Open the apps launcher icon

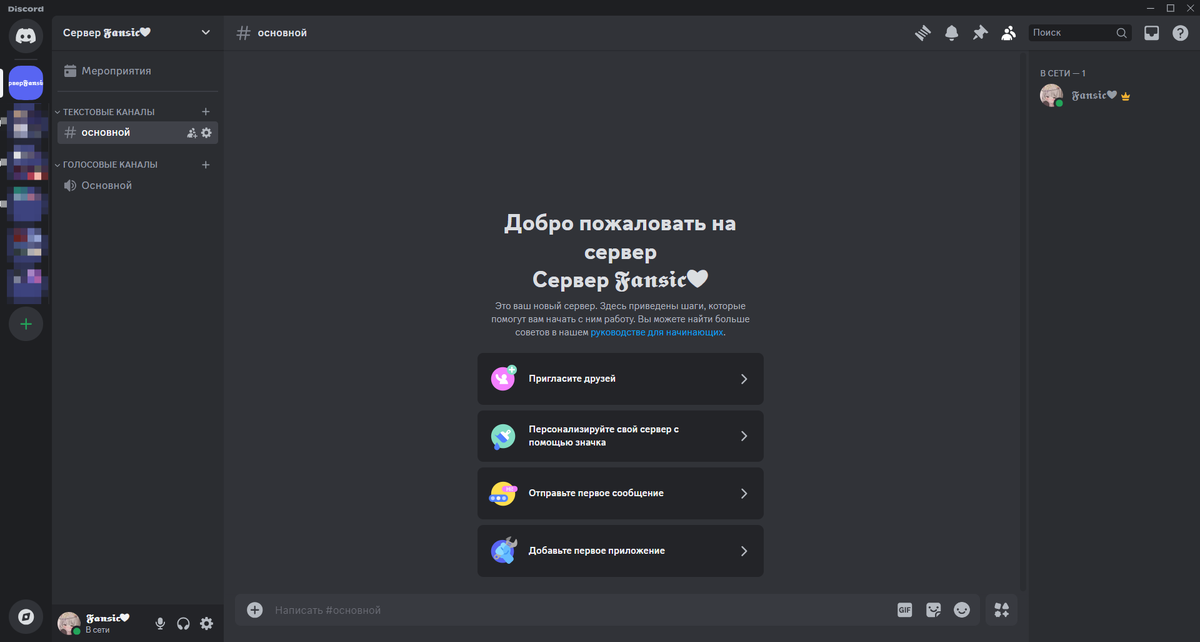[x=1002, y=610]
